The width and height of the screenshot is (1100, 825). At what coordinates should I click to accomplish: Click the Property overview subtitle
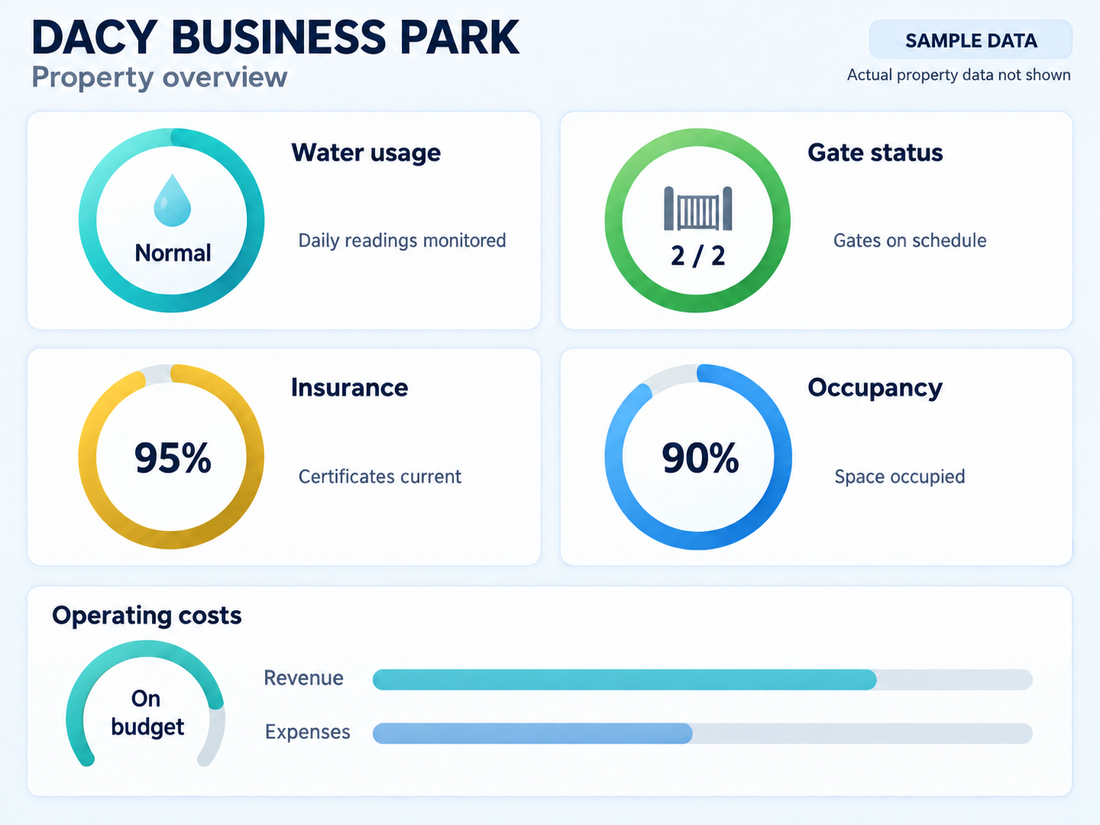[160, 77]
